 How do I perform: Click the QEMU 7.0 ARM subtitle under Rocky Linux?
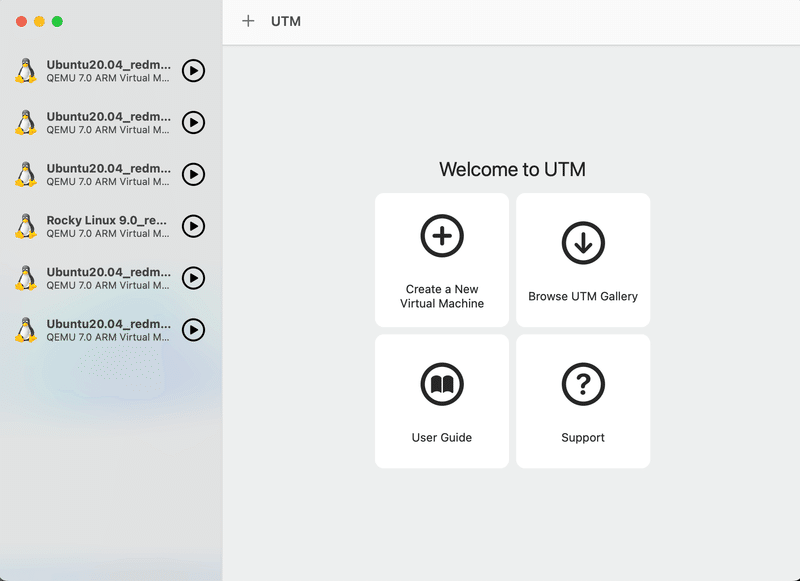pos(108,234)
